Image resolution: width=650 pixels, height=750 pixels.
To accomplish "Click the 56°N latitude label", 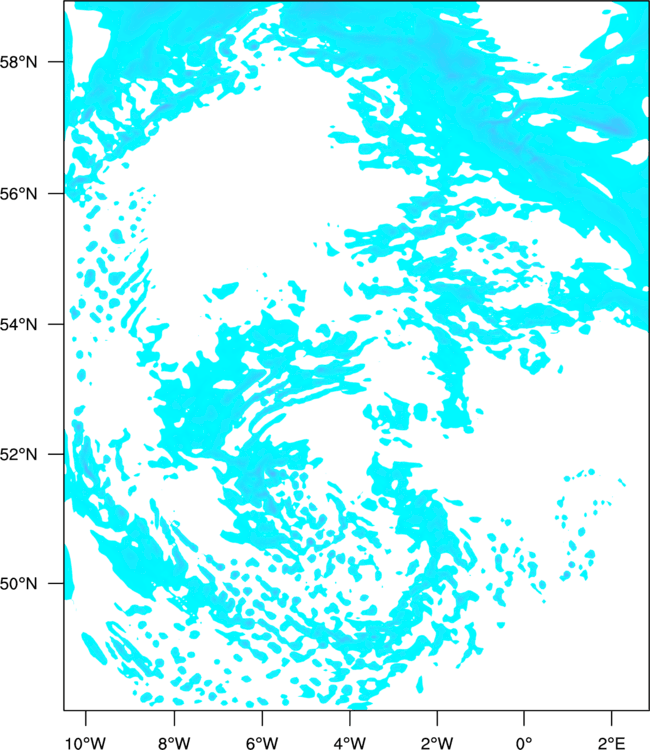I will click(19, 194).
